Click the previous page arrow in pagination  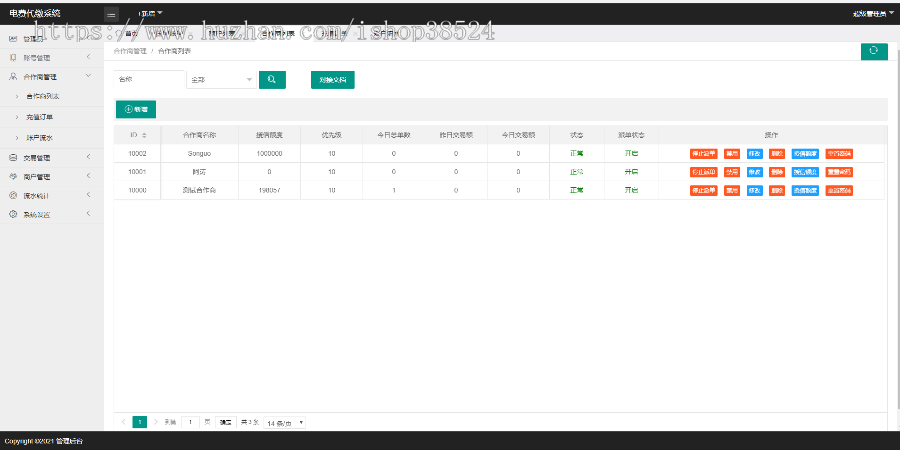click(x=124, y=422)
